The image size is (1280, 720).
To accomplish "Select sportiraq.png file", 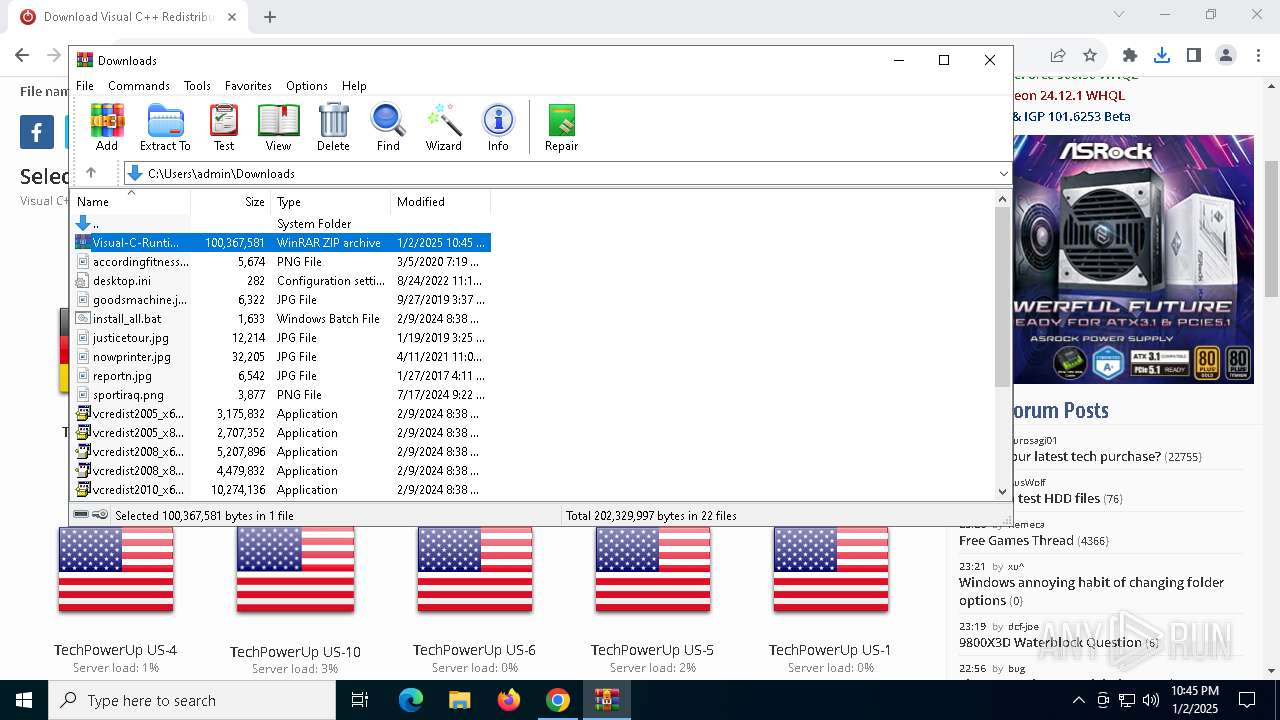I will 128,395.
